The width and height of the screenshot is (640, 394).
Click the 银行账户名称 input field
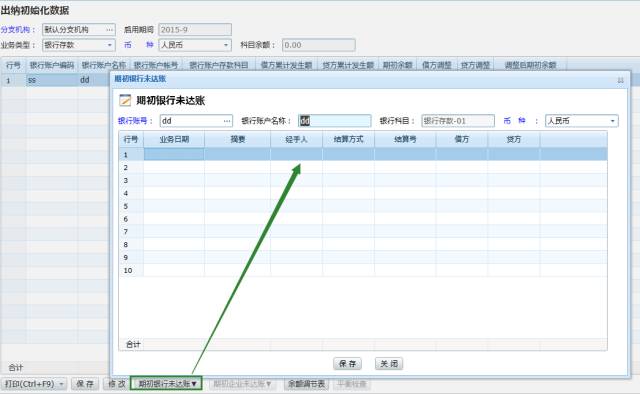click(335, 121)
